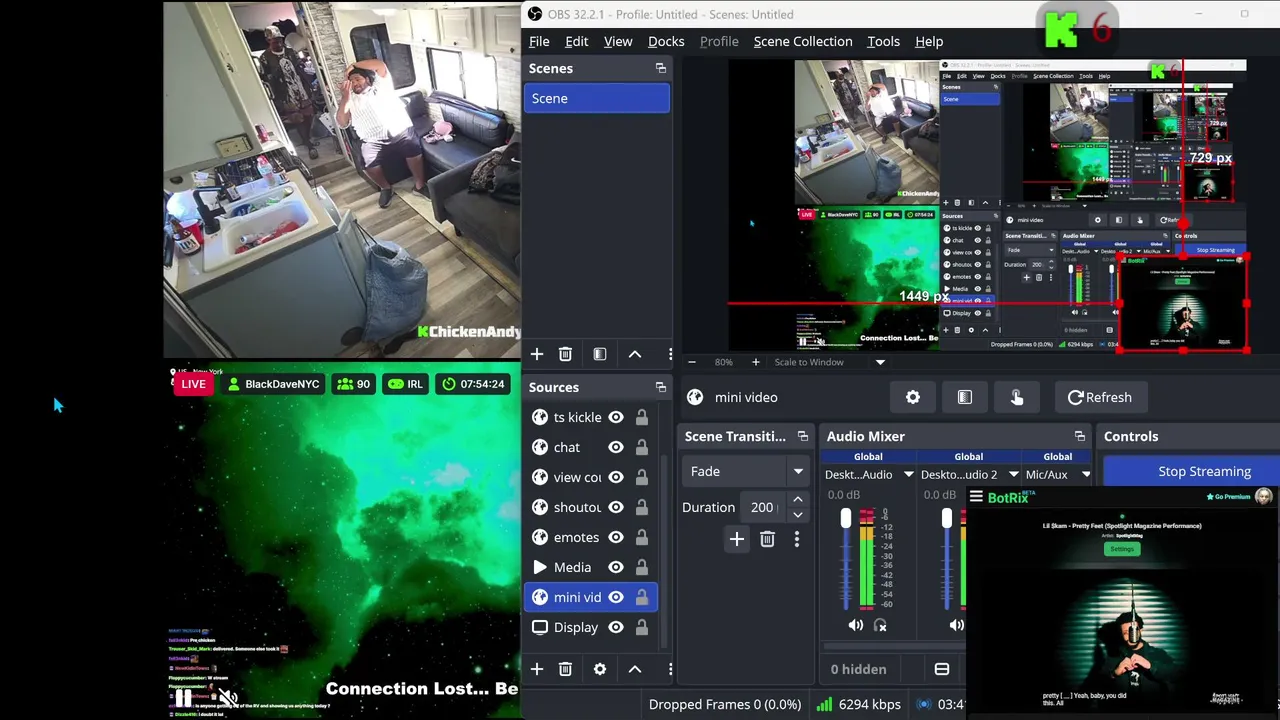Pop out the Scenes dock
Viewport: 1280px width, 720px height.
pos(661,68)
